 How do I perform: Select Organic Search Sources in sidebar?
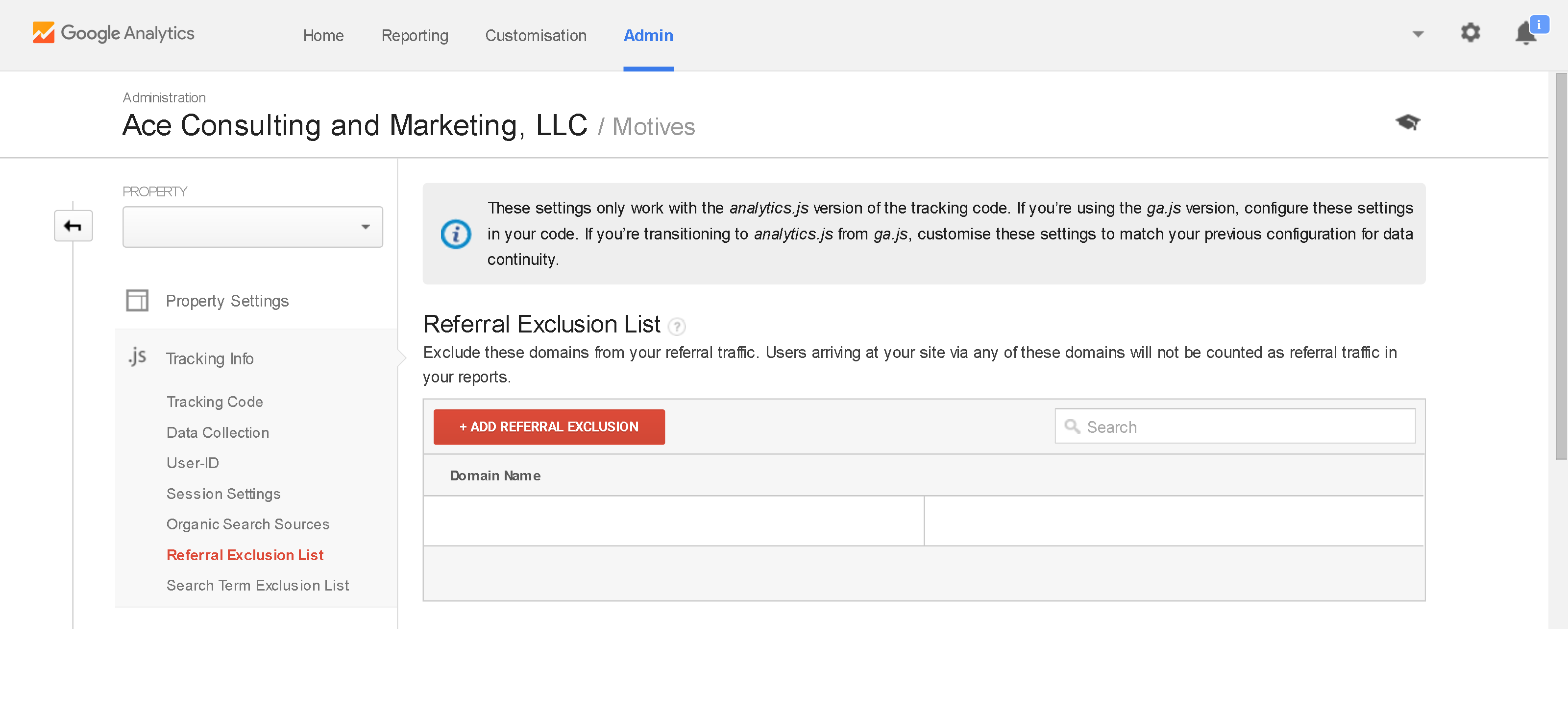point(248,524)
